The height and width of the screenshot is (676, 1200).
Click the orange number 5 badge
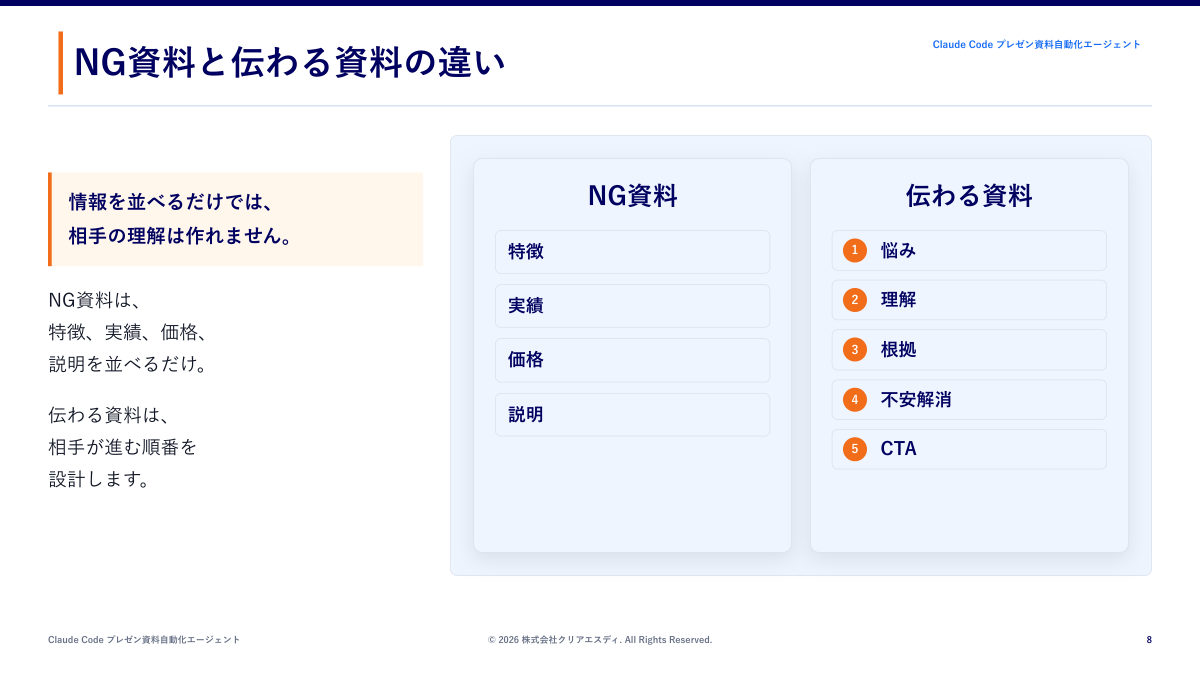tap(854, 449)
